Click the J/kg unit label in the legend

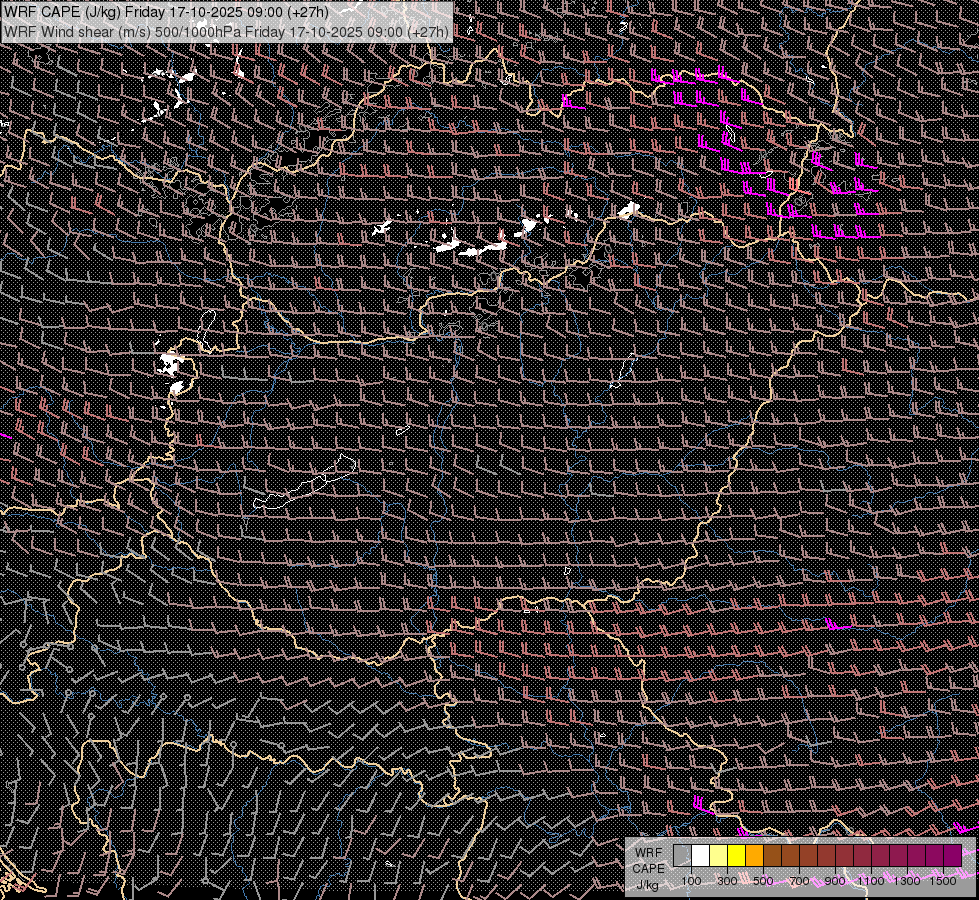coord(647,884)
